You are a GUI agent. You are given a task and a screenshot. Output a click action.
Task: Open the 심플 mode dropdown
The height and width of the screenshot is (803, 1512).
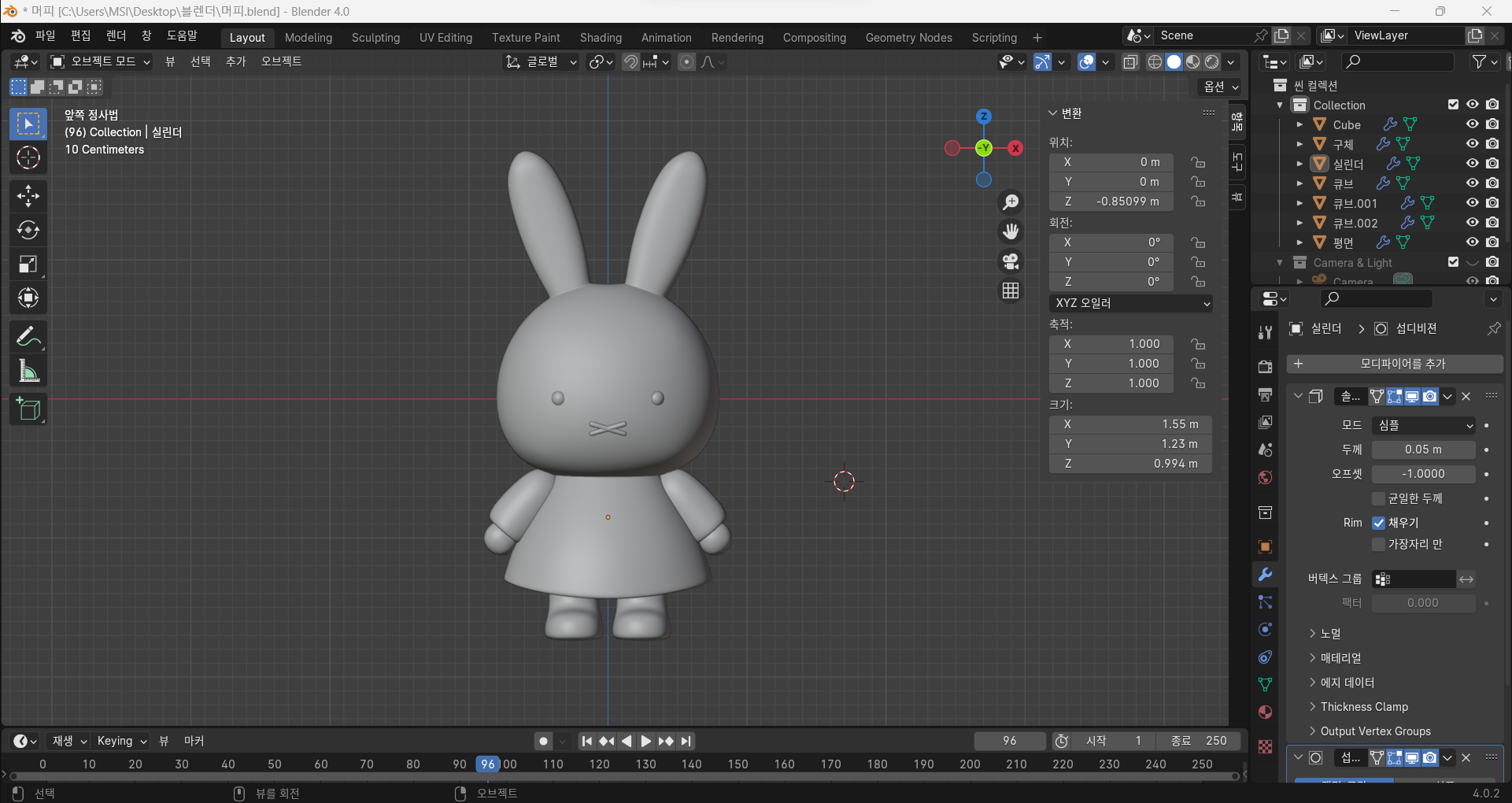(1424, 425)
